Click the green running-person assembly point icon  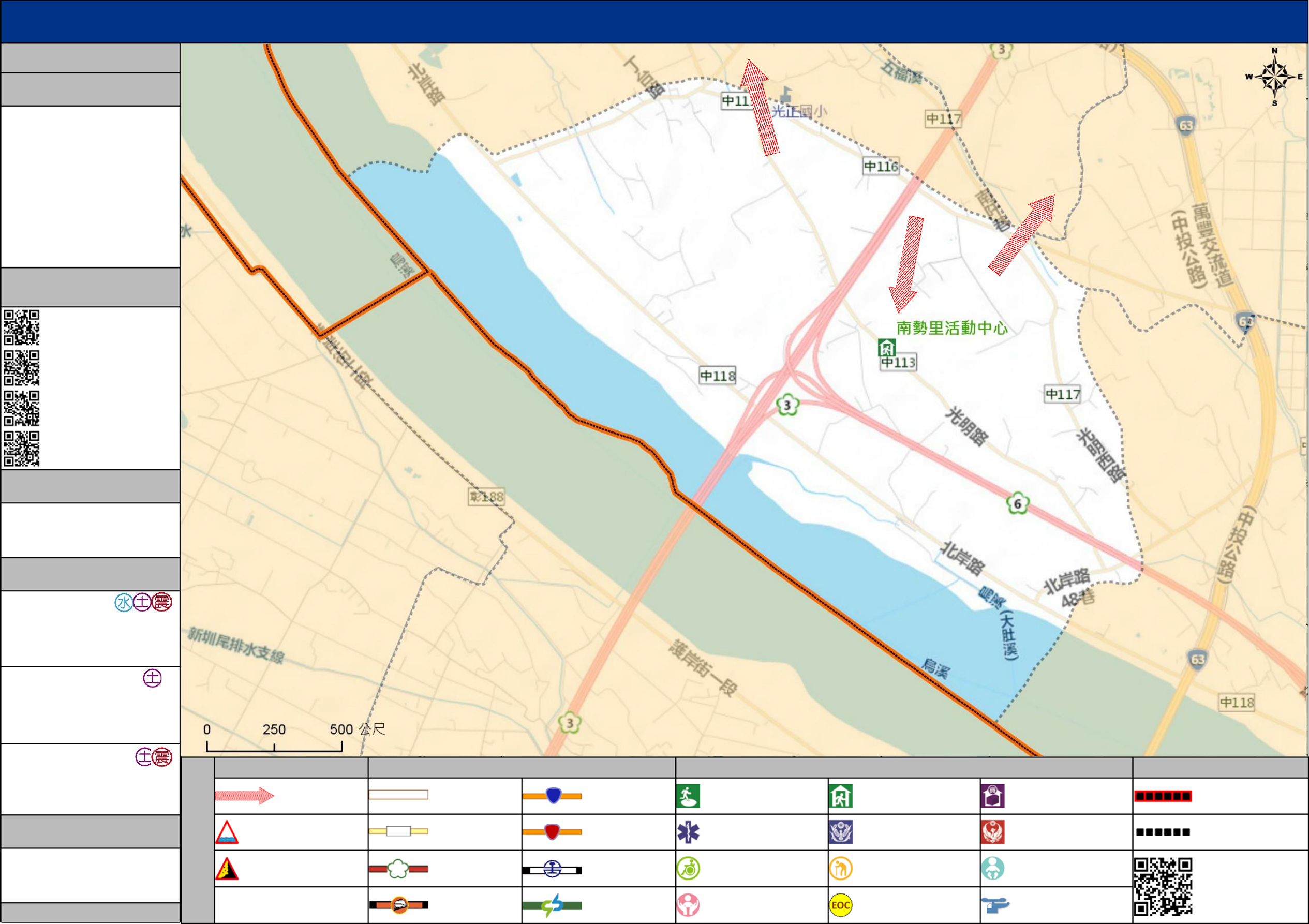coord(688,796)
